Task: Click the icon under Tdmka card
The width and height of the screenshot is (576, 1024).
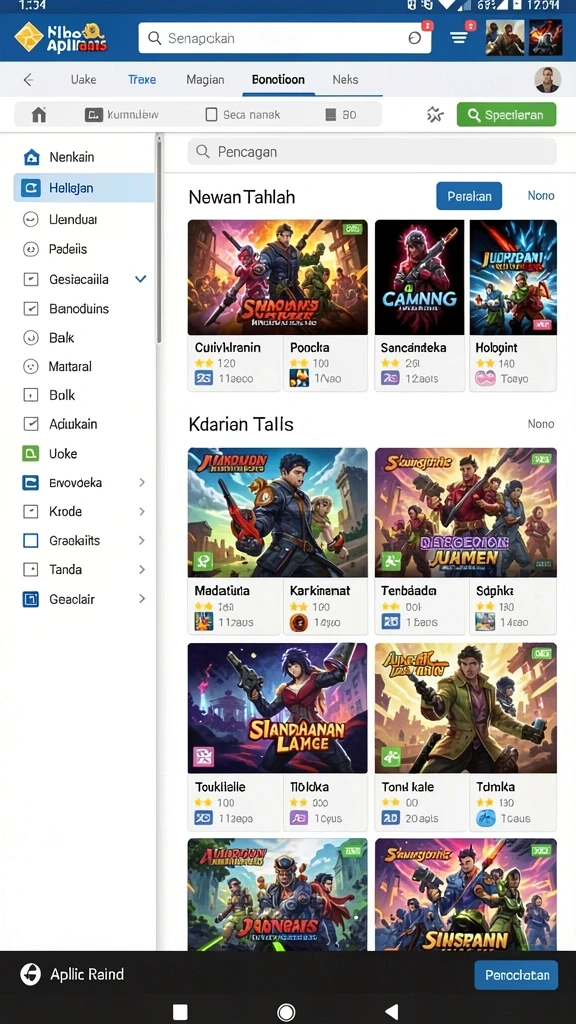Action: tap(485, 818)
